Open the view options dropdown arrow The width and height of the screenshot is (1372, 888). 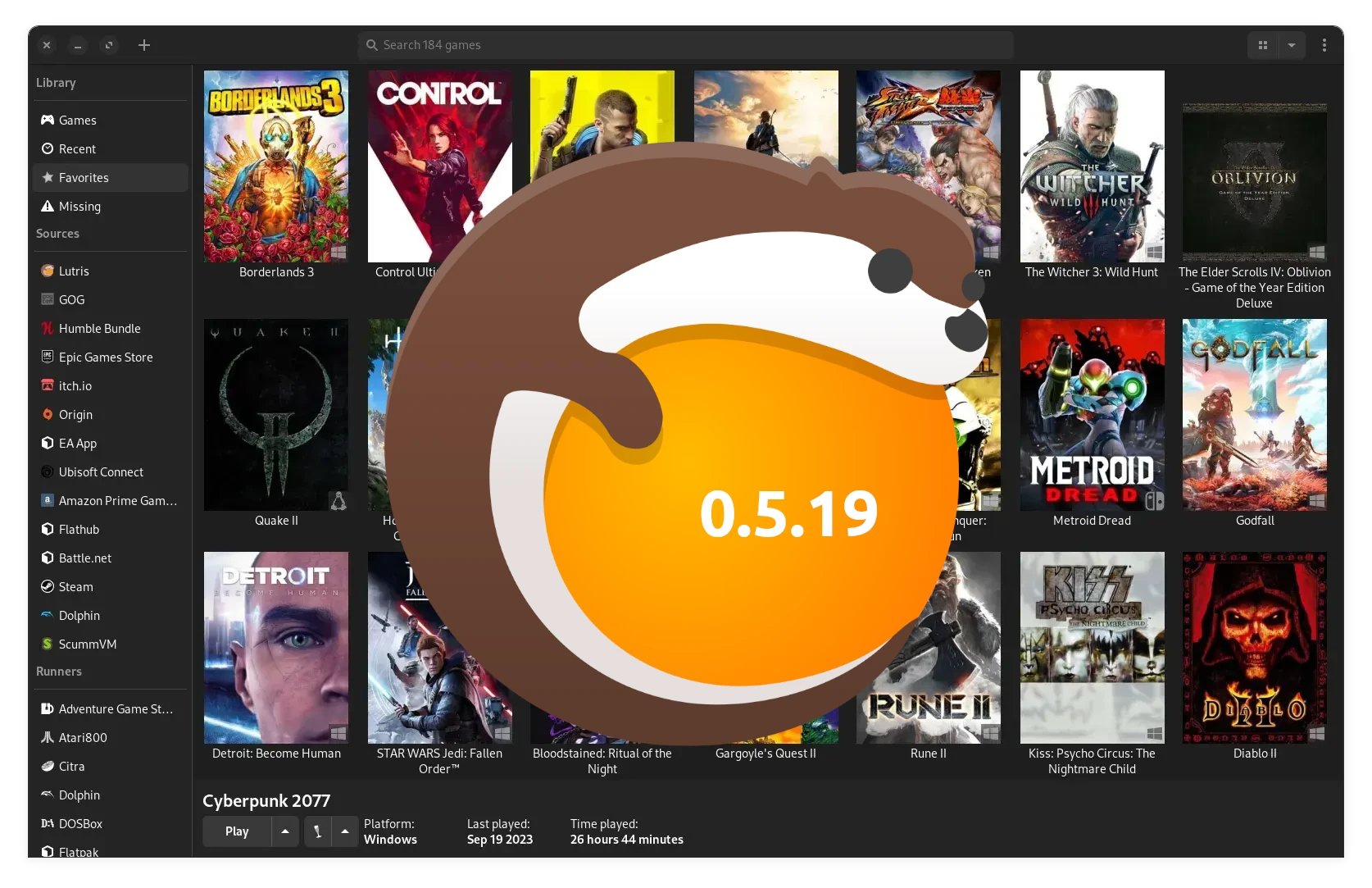(x=1292, y=45)
